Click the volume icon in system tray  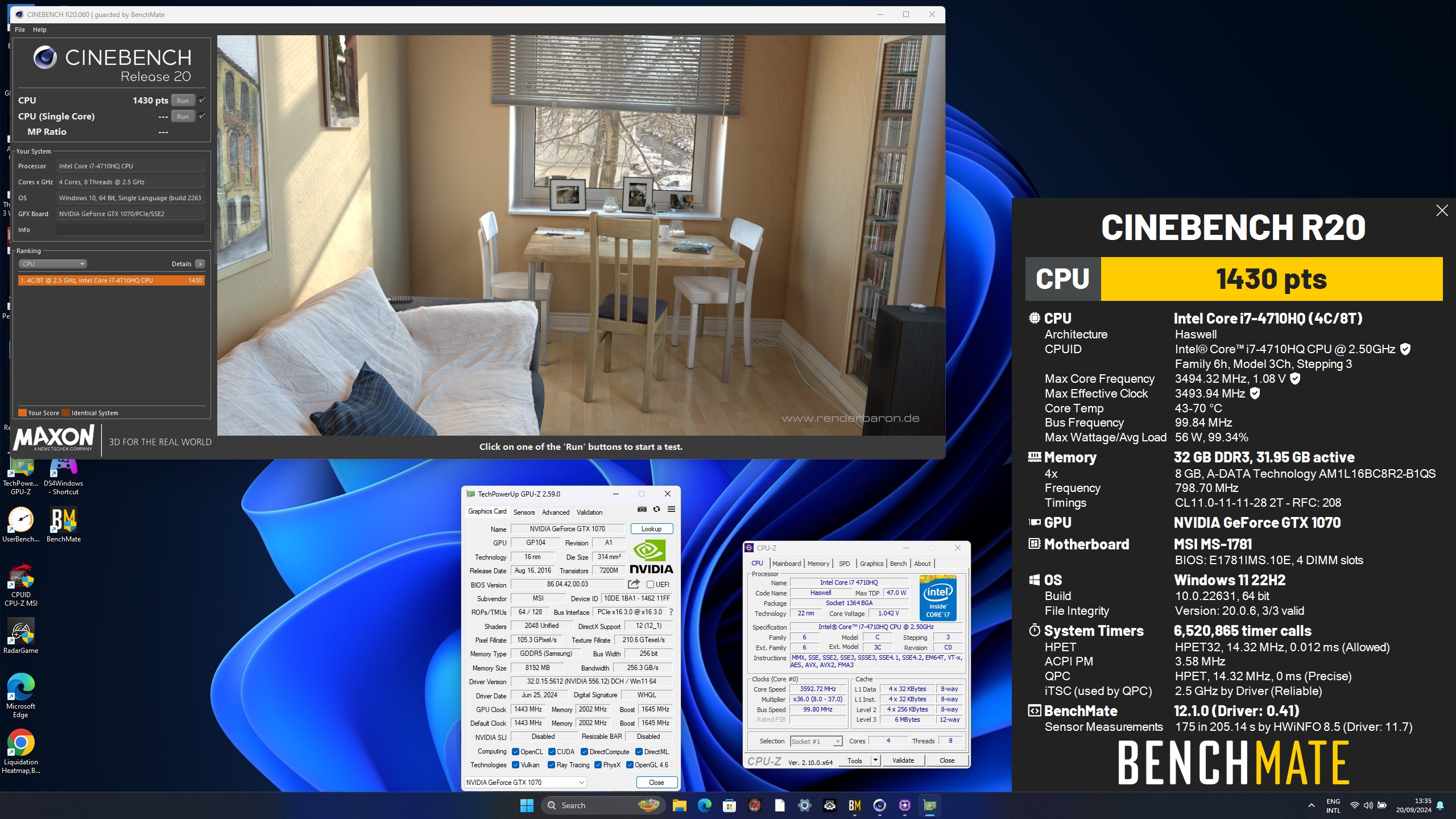(x=1368, y=805)
